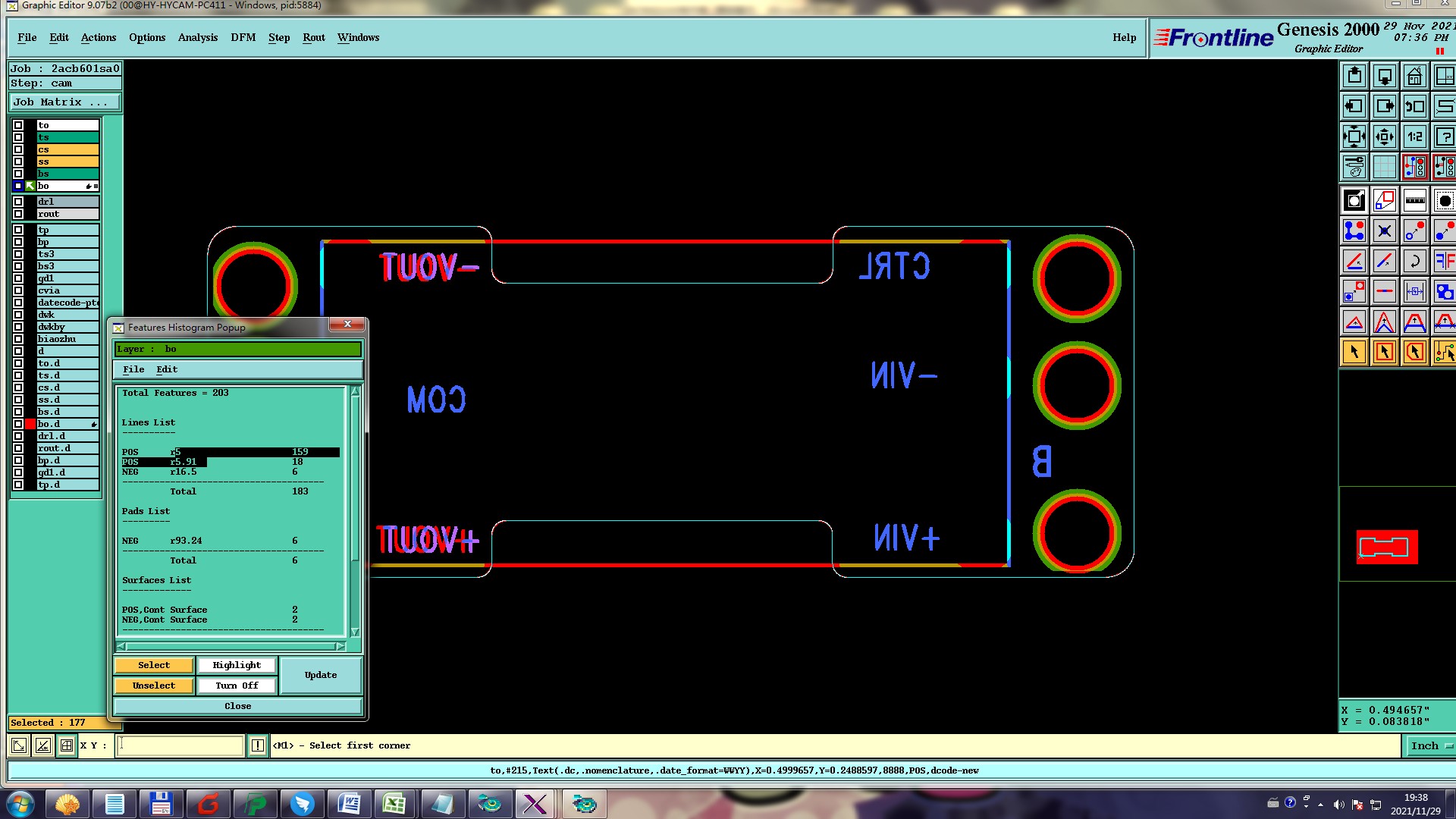Open the Edit menu in Features Histogram popup
The height and width of the screenshot is (819, 1456).
167,370
